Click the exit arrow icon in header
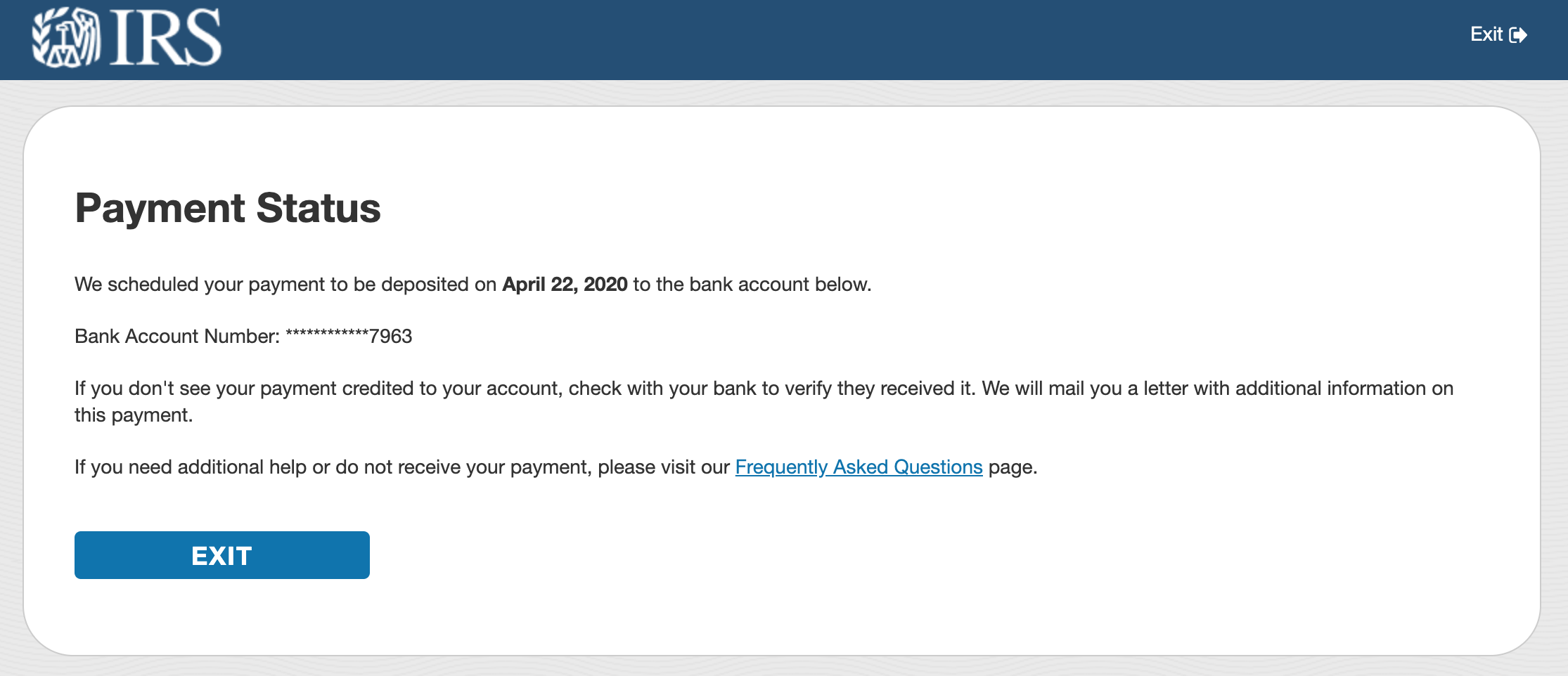The image size is (1568, 676). pyautogui.click(x=1518, y=34)
